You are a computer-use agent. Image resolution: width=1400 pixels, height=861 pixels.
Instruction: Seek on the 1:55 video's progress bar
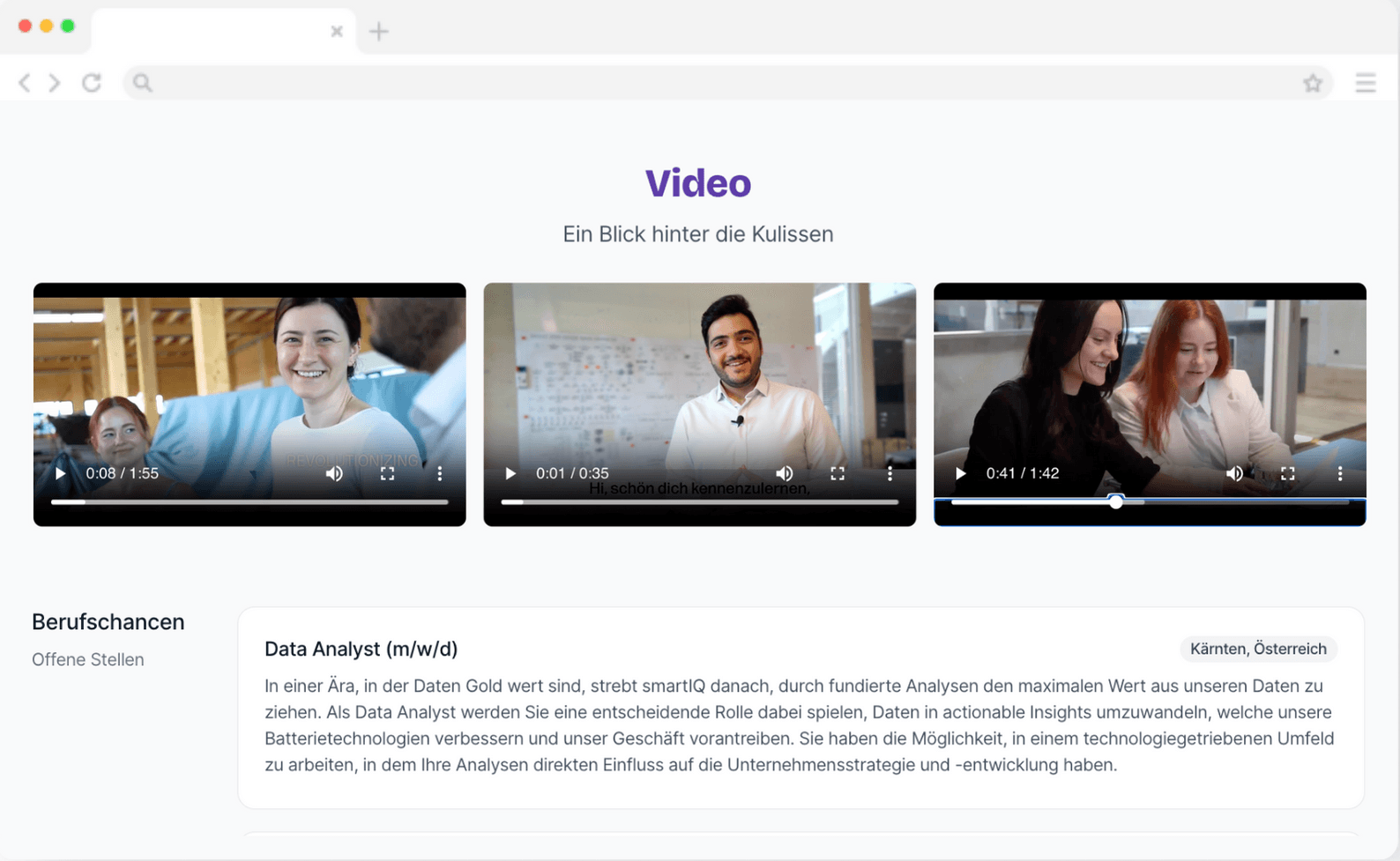coord(249,502)
